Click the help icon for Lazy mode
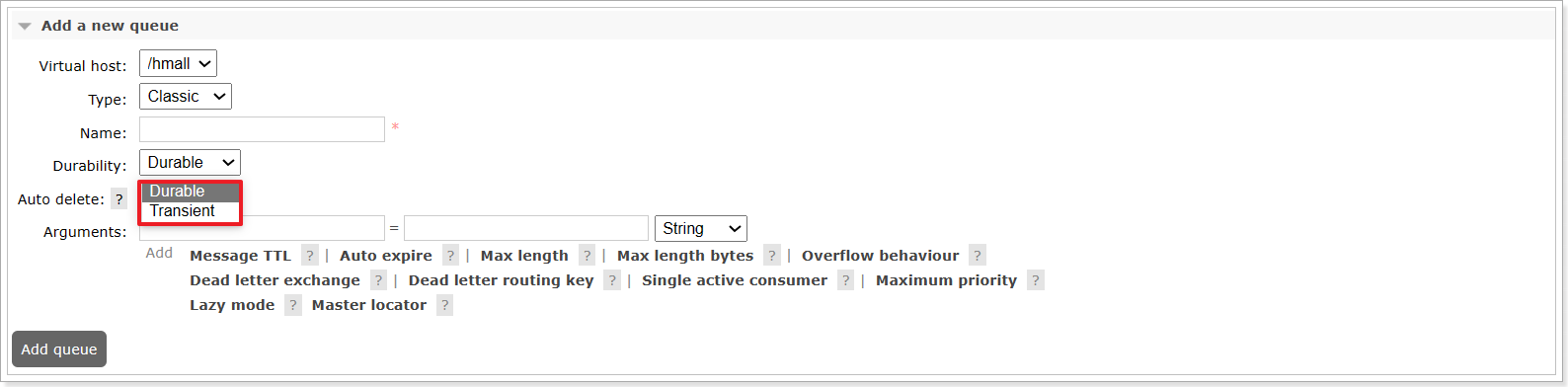Screen dimensions: 1568x387 pyautogui.click(x=293, y=305)
